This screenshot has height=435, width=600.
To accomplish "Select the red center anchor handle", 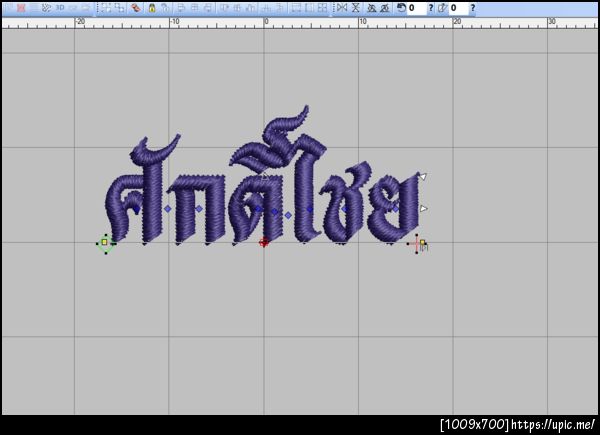I will point(264,242).
